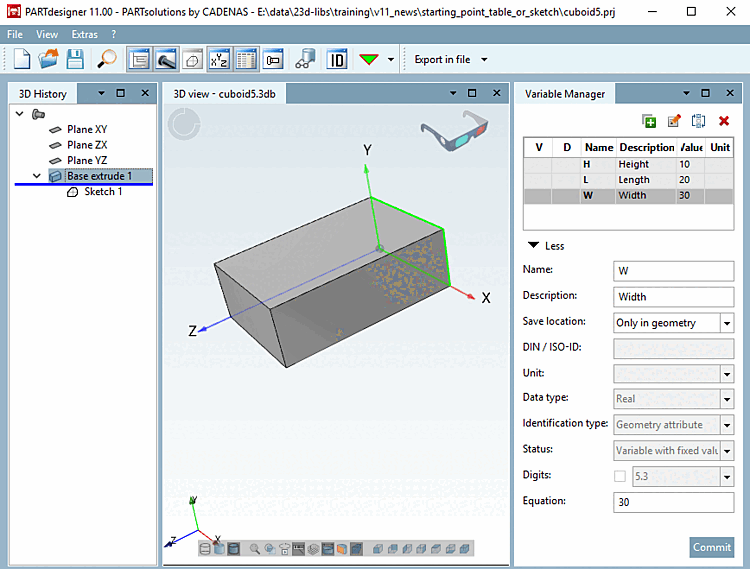Click the Save floppy disk icon
Screen dimensions: 750x569
(76, 59)
